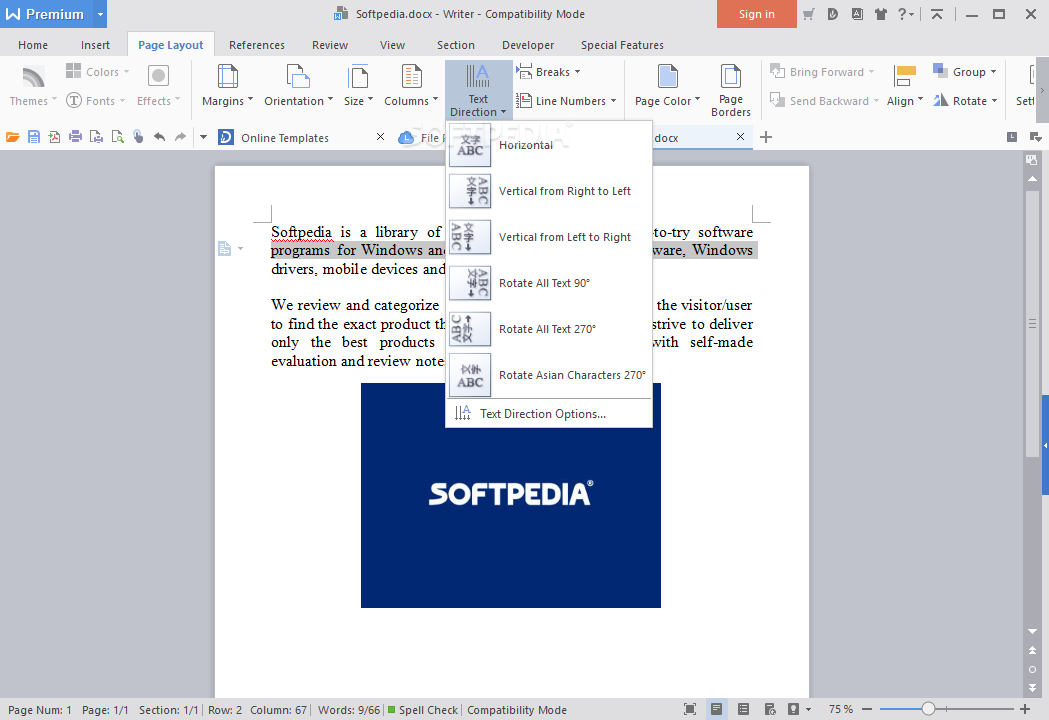1049x720 pixels.
Task: Collapse the Text Direction menu button
Action: tap(478, 90)
